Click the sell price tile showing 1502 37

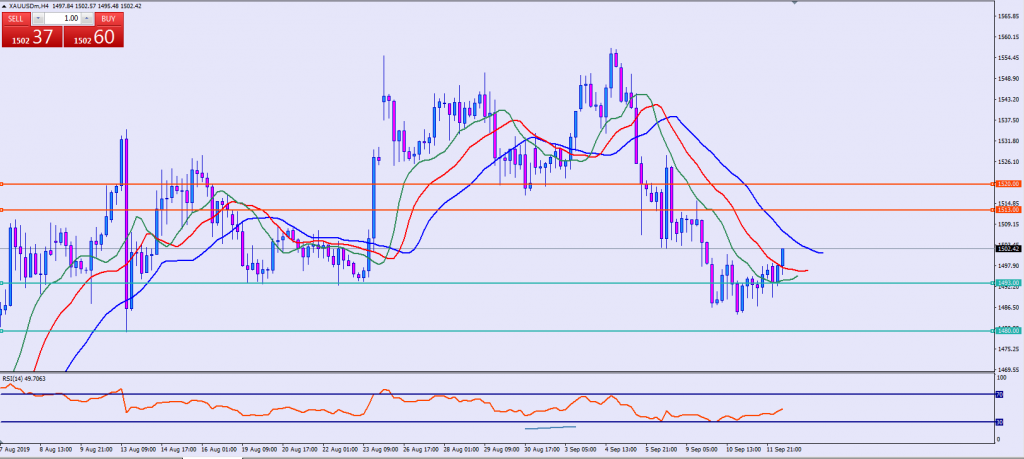click(30, 37)
